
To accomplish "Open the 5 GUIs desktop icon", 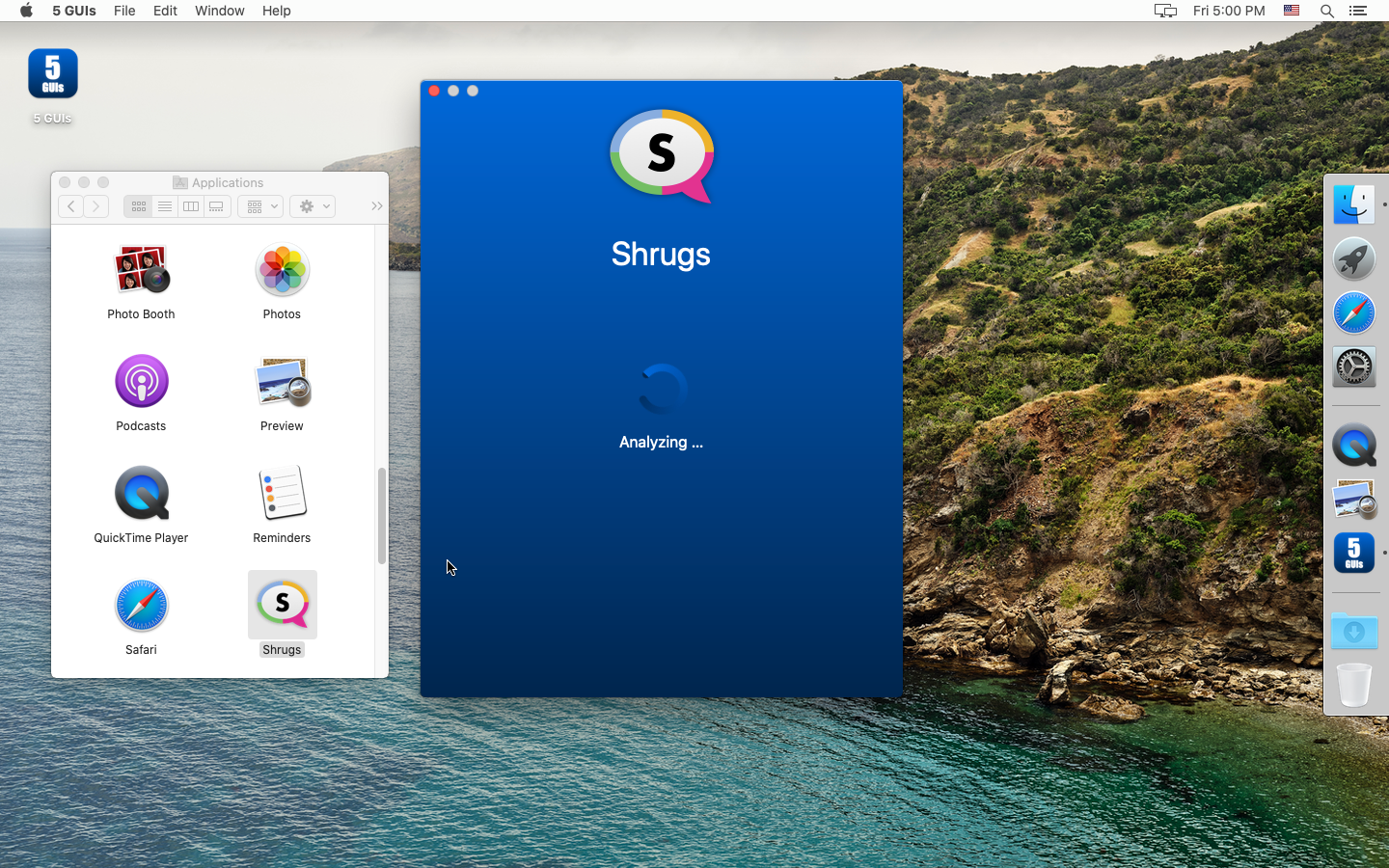I will coord(52,75).
